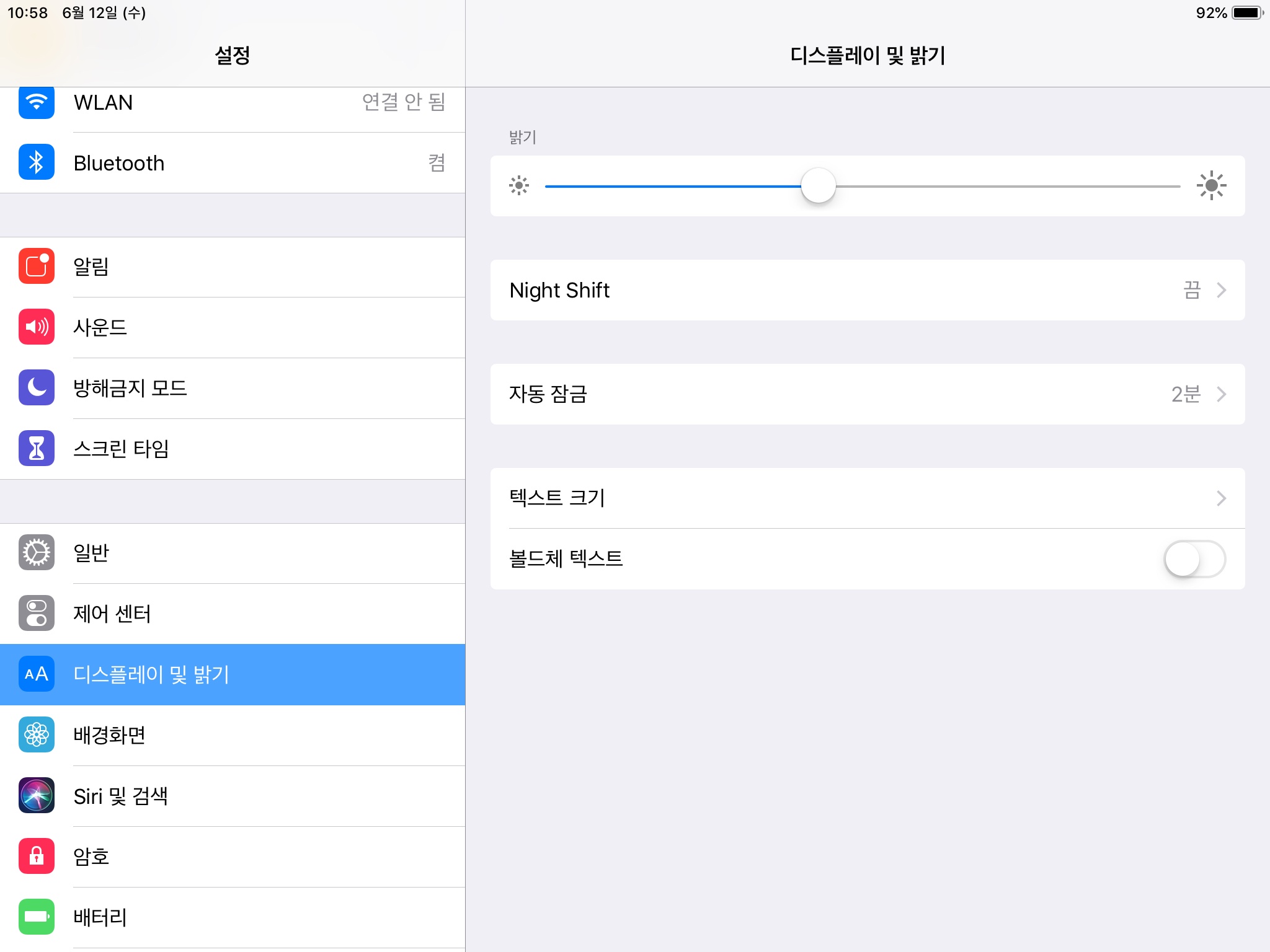Viewport: 1270px width, 952px height.
Task: Tap the 밝기 section label
Action: point(523,137)
